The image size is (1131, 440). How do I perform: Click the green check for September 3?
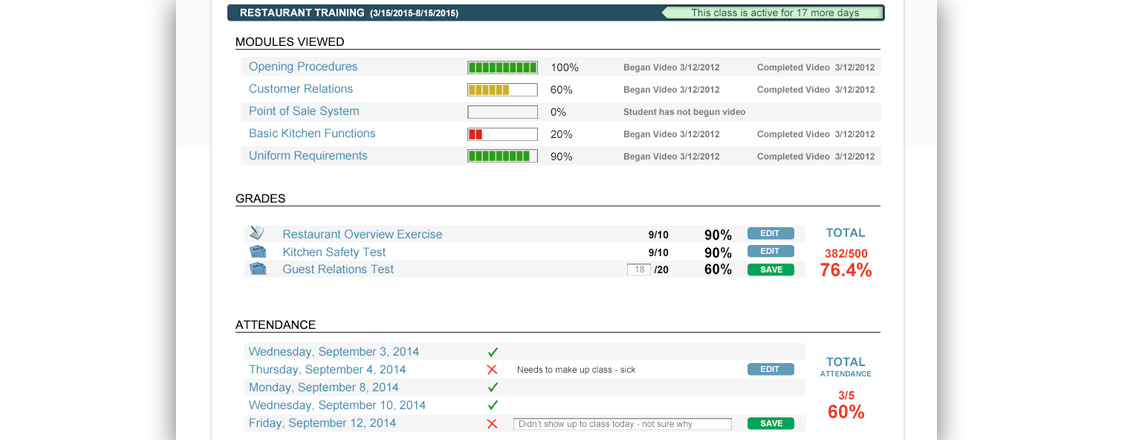click(x=493, y=352)
